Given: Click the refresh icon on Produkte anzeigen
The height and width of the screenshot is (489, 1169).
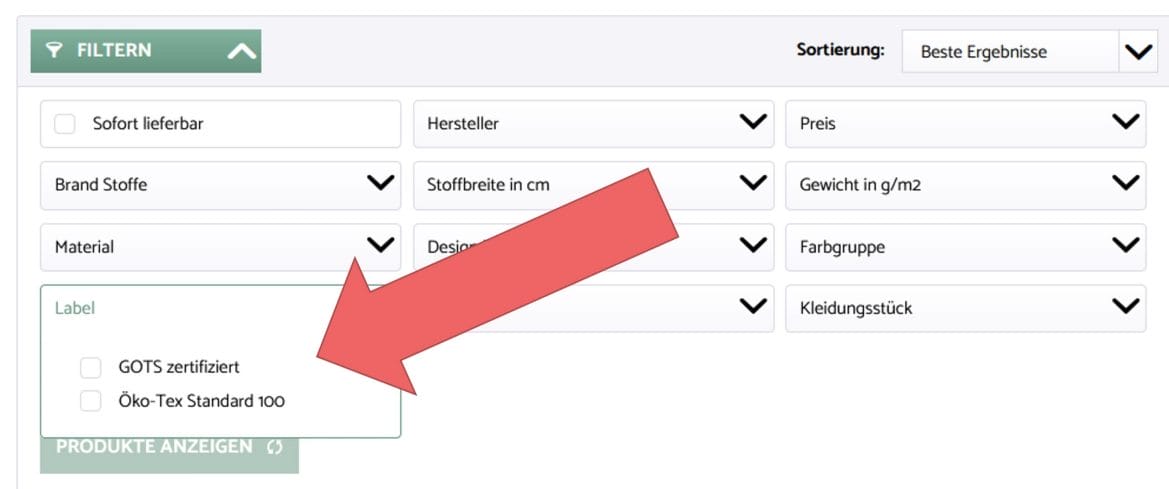Looking at the screenshot, I should point(275,447).
